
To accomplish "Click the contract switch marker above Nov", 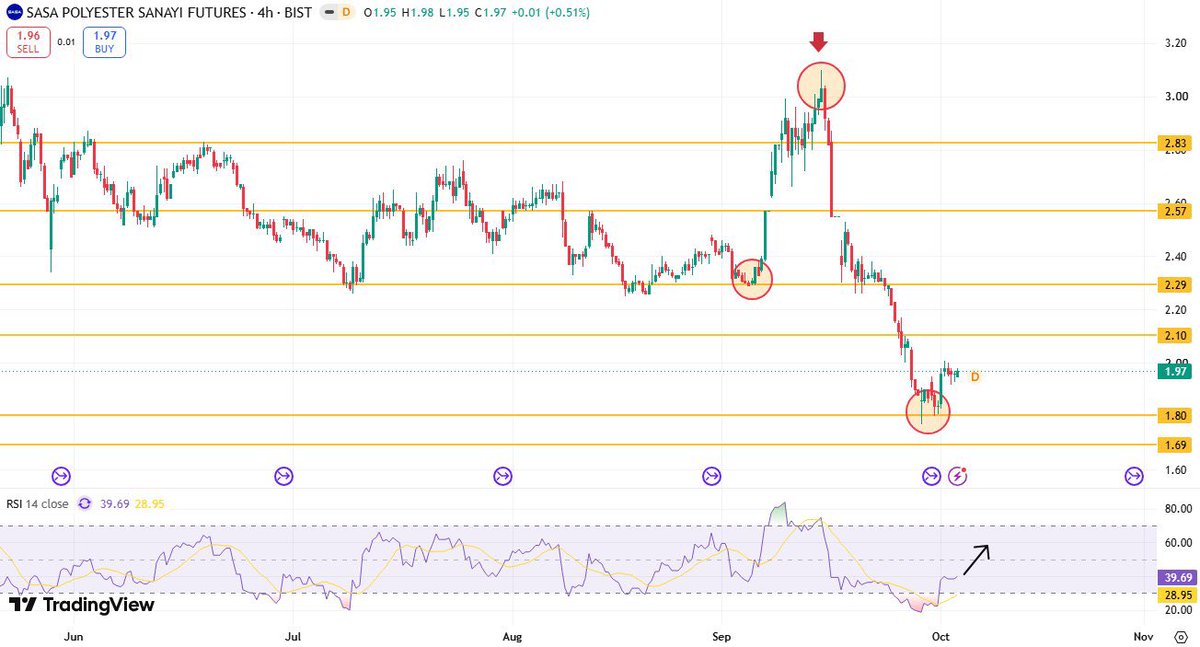I will 1133,476.
